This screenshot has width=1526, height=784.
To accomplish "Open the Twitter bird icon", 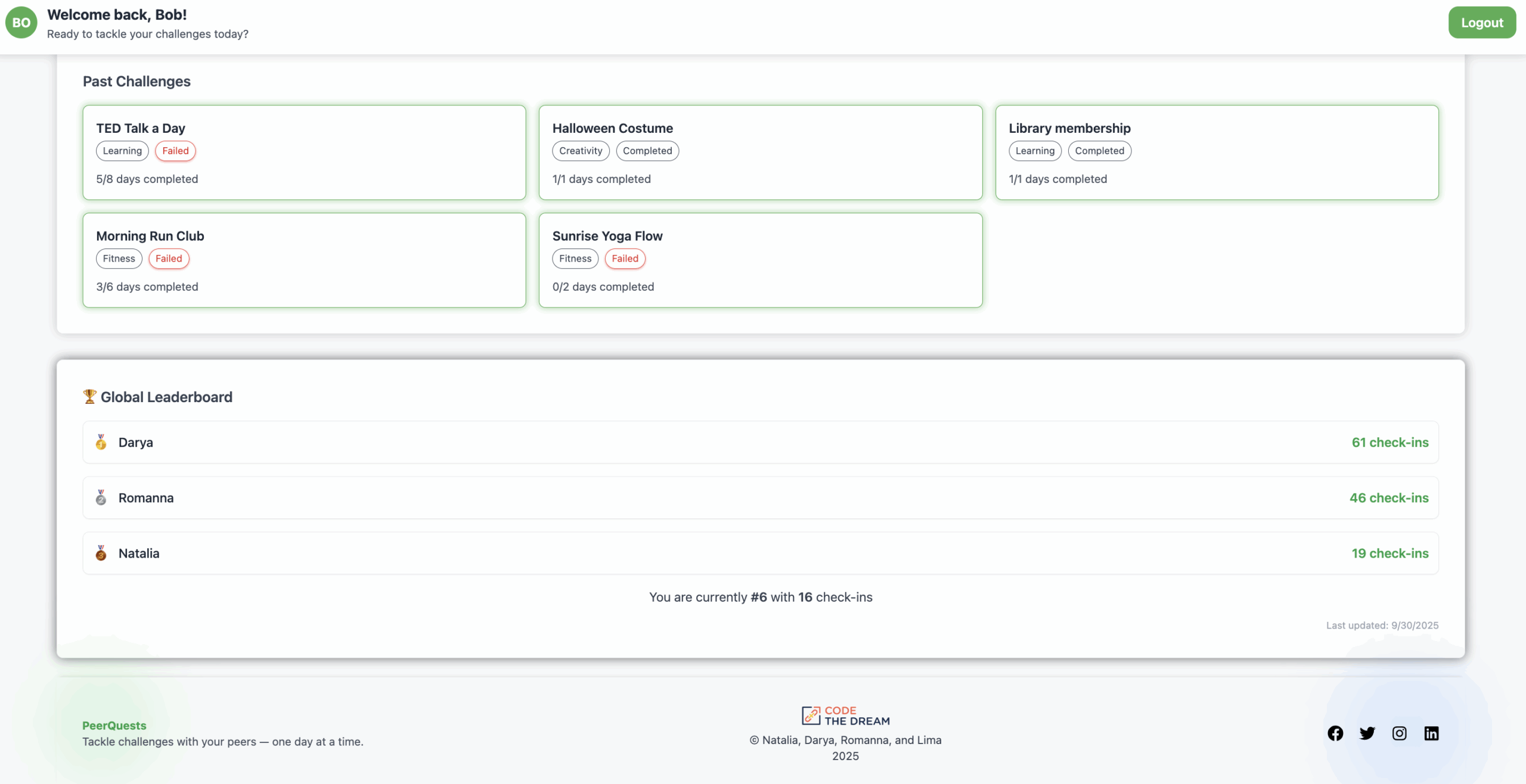I will tap(1367, 733).
